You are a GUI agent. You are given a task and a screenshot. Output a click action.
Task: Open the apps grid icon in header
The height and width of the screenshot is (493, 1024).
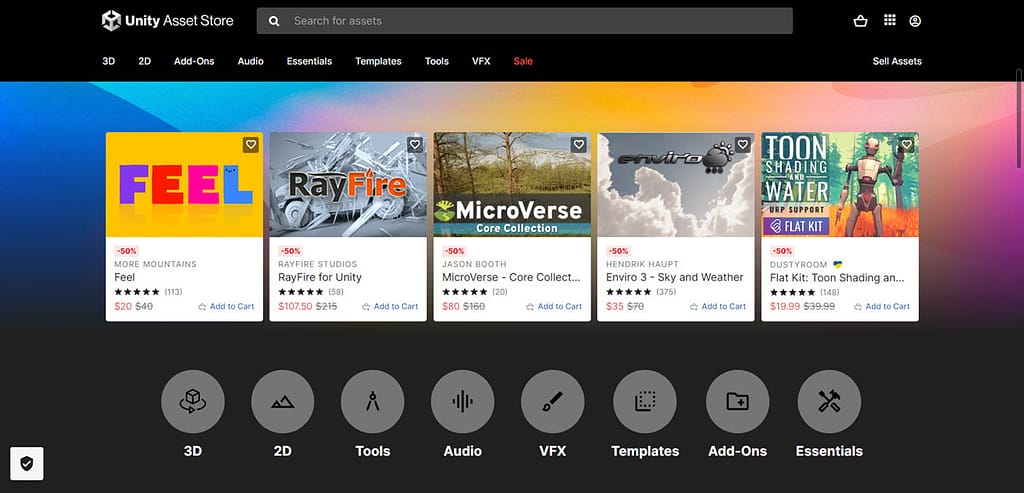[889, 20]
